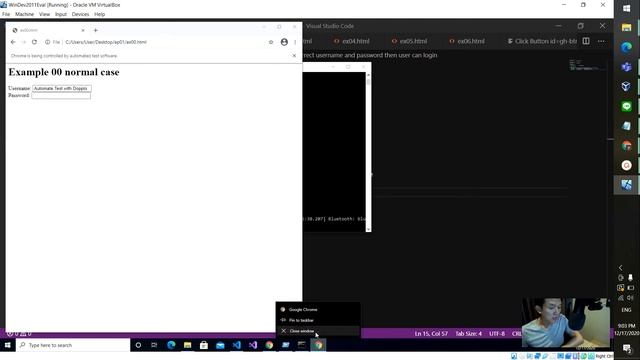Click Tab Size: 4 in status bar
The image size is (640, 360).
pos(469,334)
